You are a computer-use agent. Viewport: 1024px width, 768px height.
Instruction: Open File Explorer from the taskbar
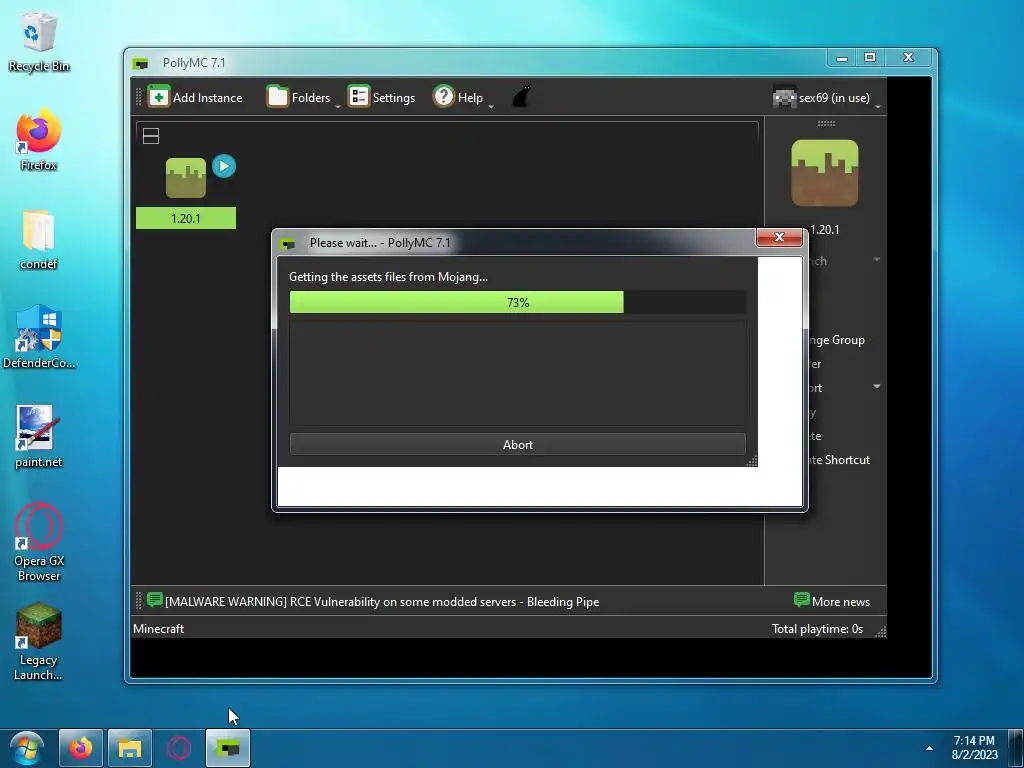pos(130,748)
